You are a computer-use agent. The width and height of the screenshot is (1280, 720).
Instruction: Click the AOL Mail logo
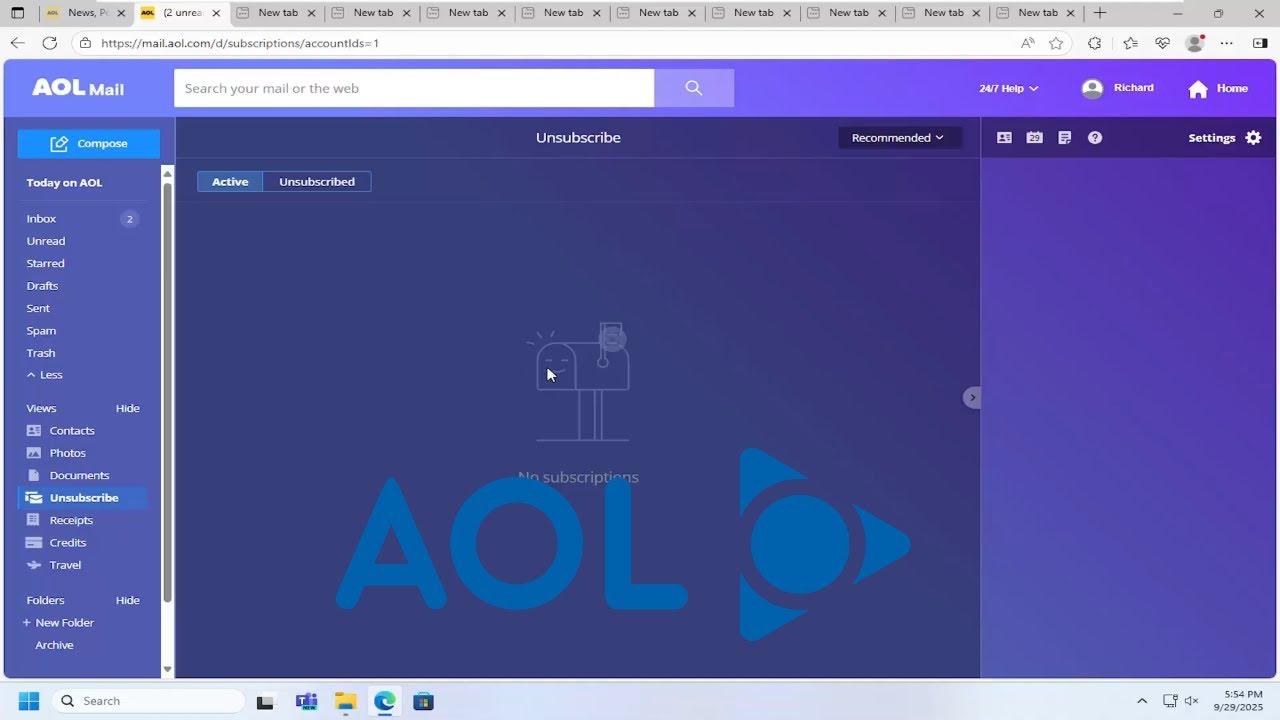[78, 88]
